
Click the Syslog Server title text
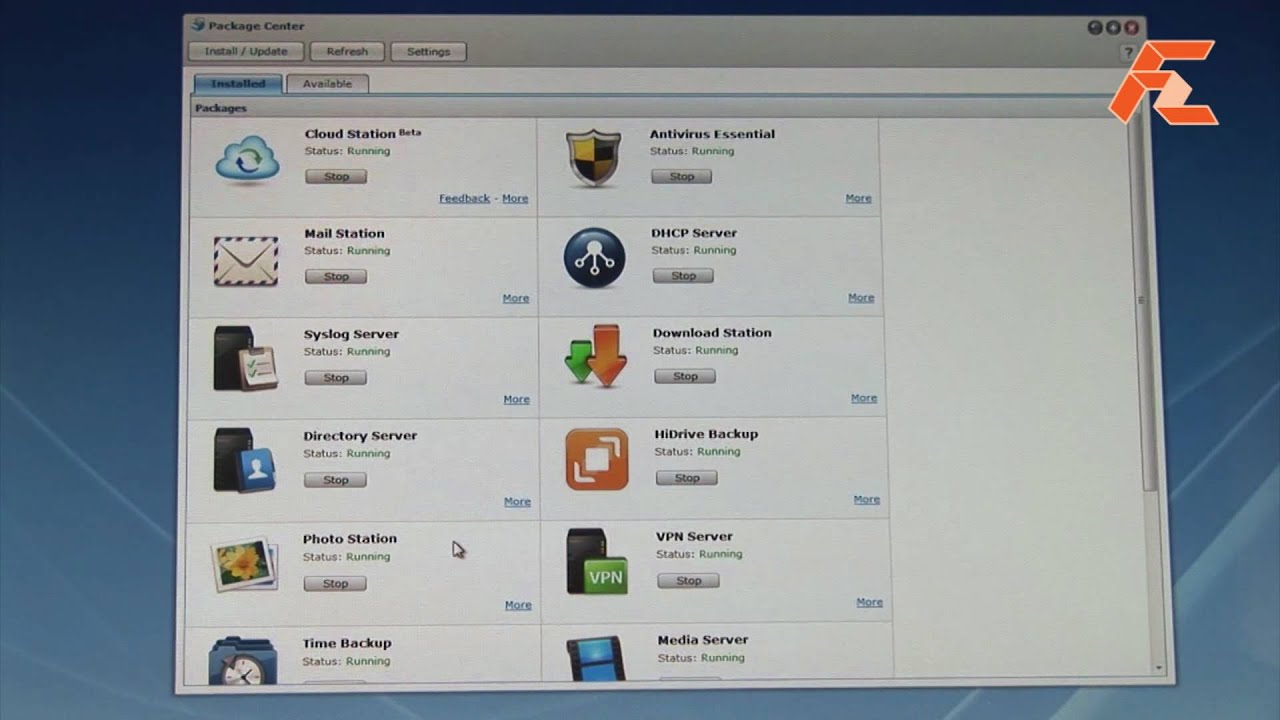(x=351, y=335)
